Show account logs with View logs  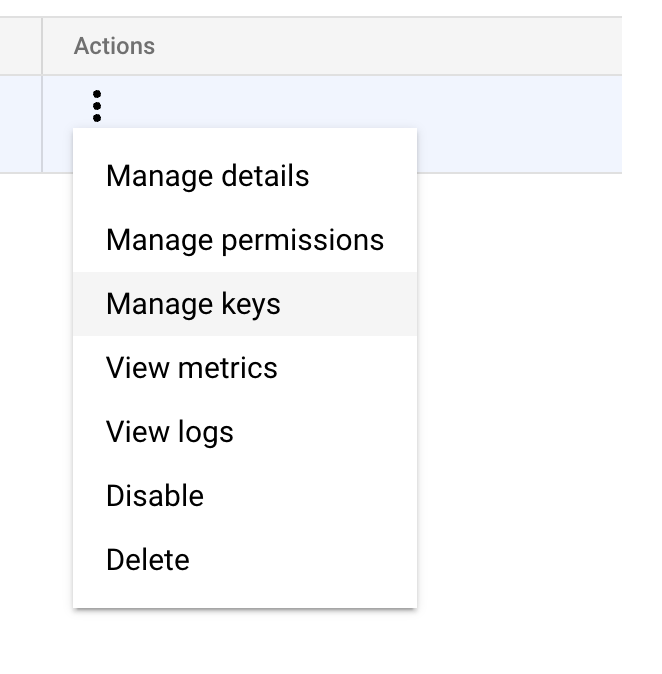point(169,432)
